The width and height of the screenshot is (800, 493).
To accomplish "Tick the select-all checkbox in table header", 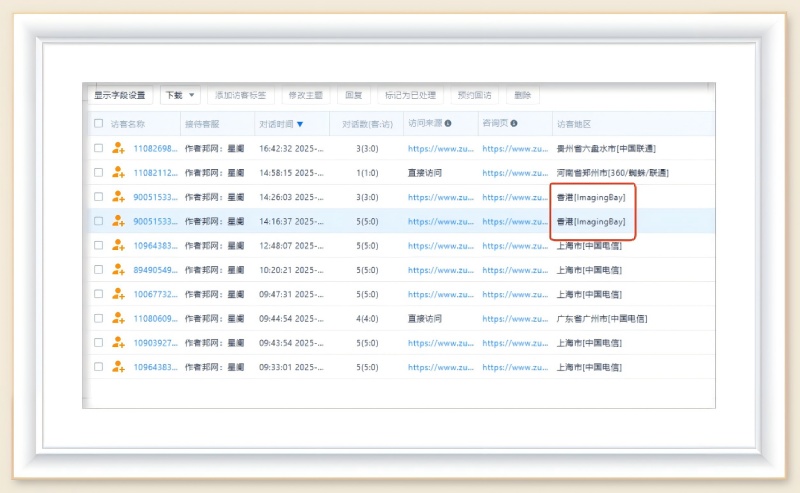I will 98,124.
